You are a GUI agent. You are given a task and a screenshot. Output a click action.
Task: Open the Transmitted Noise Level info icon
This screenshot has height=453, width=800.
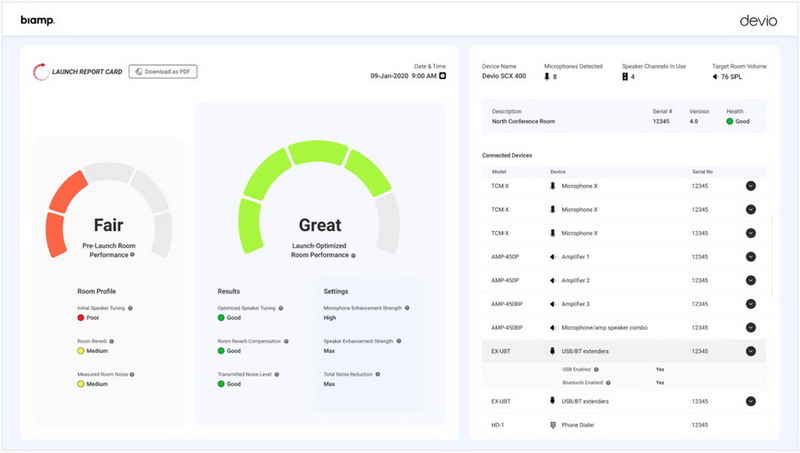coord(277,374)
